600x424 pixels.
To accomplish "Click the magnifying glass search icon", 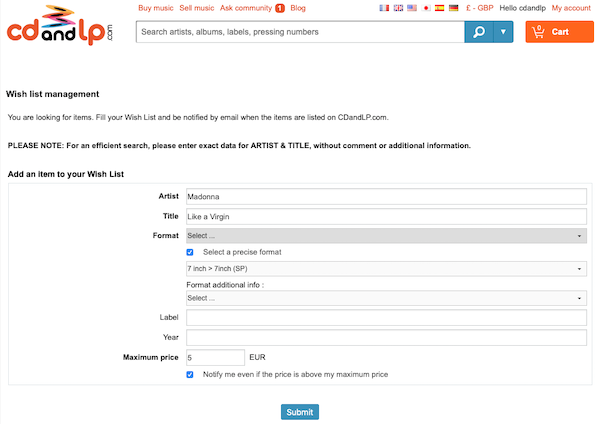I will point(479,32).
